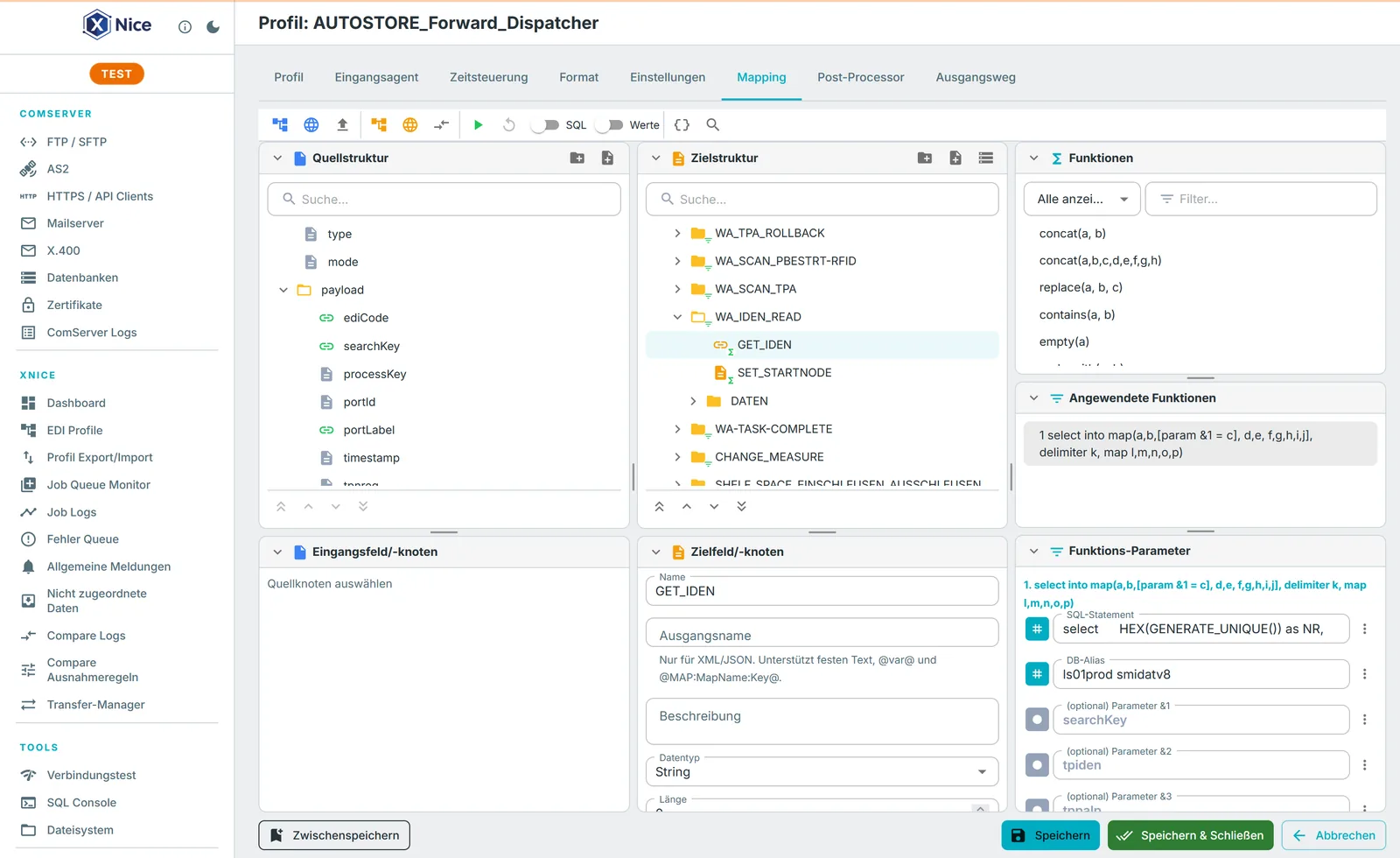Image resolution: width=1400 pixels, height=858 pixels.
Task: Add file field in Zielstruktur header
Action: coord(955,158)
